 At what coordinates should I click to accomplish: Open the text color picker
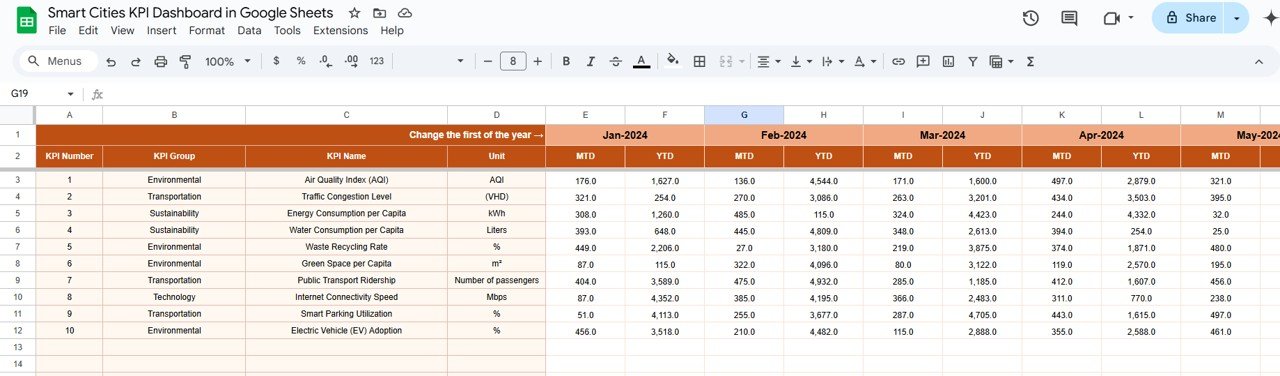point(642,61)
